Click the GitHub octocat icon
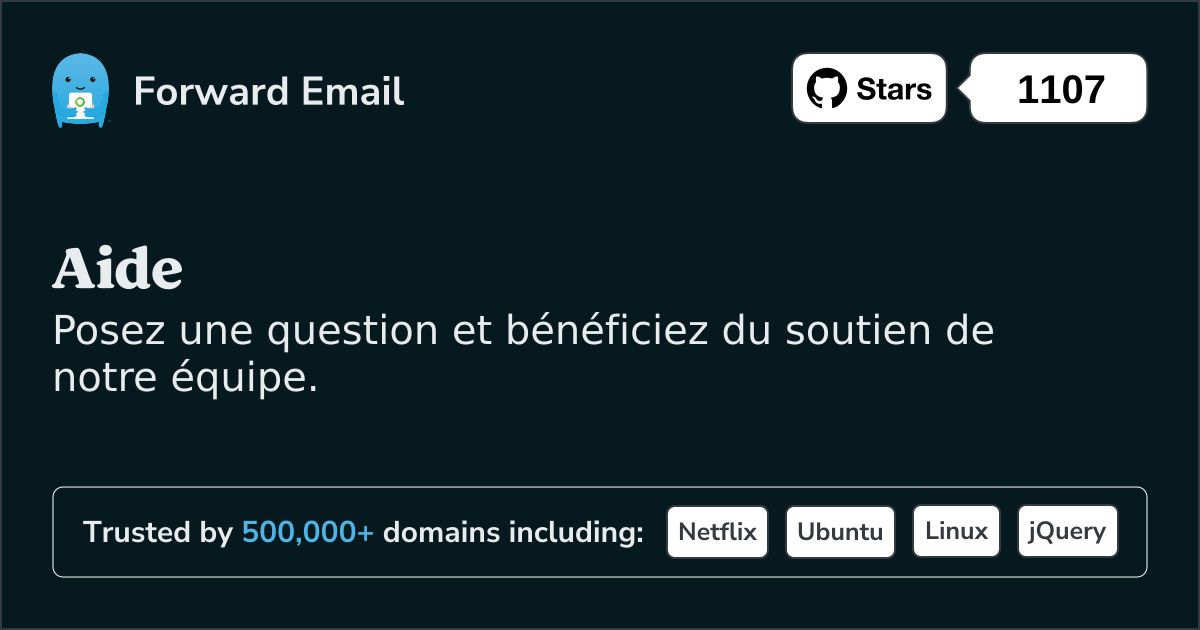 (x=826, y=89)
